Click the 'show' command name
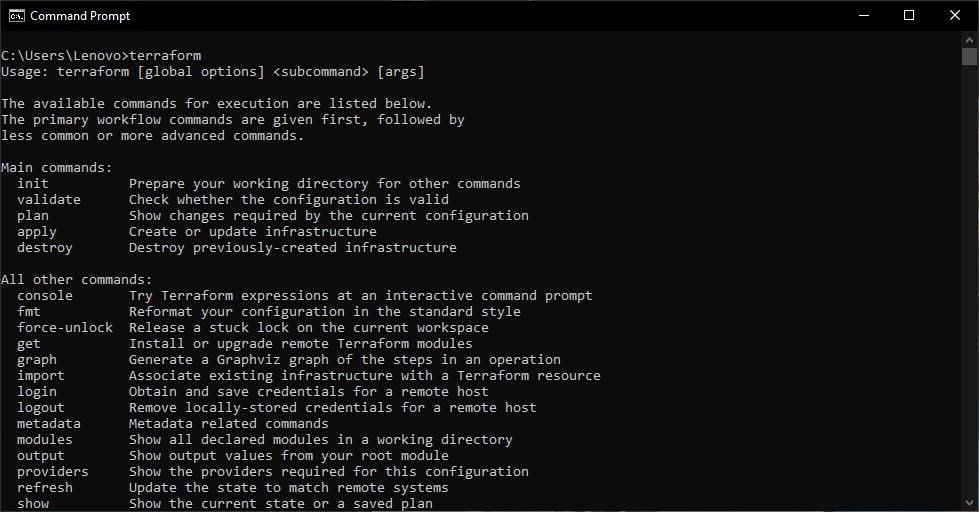Screen dimensions: 979x512 click(x=33, y=504)
